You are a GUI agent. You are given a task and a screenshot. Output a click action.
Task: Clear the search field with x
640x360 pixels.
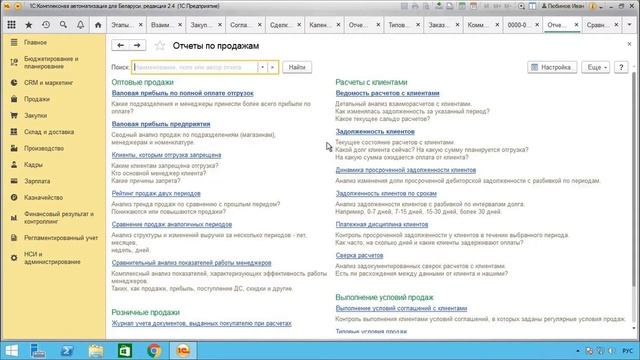[x=272, y=67]
